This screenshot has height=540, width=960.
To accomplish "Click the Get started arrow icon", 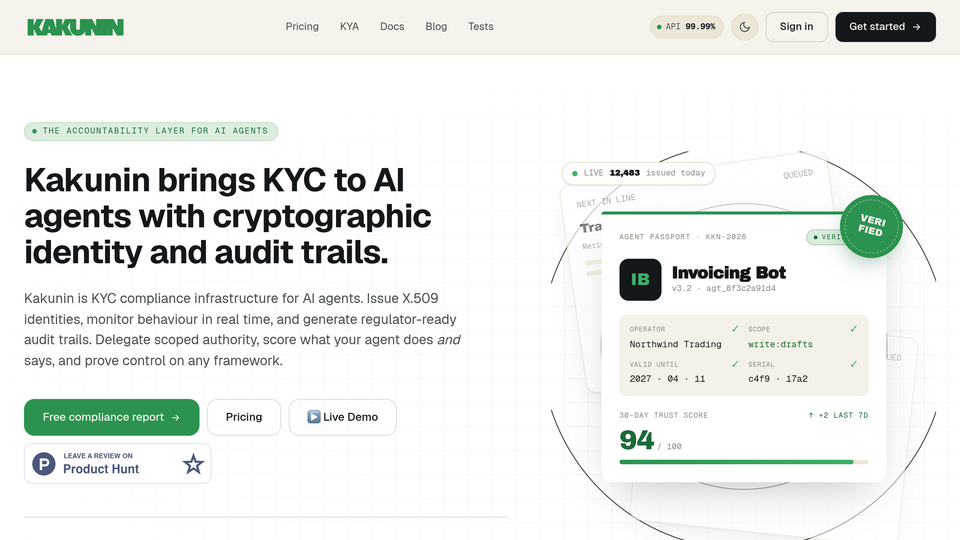I will [x=916, y=27].
